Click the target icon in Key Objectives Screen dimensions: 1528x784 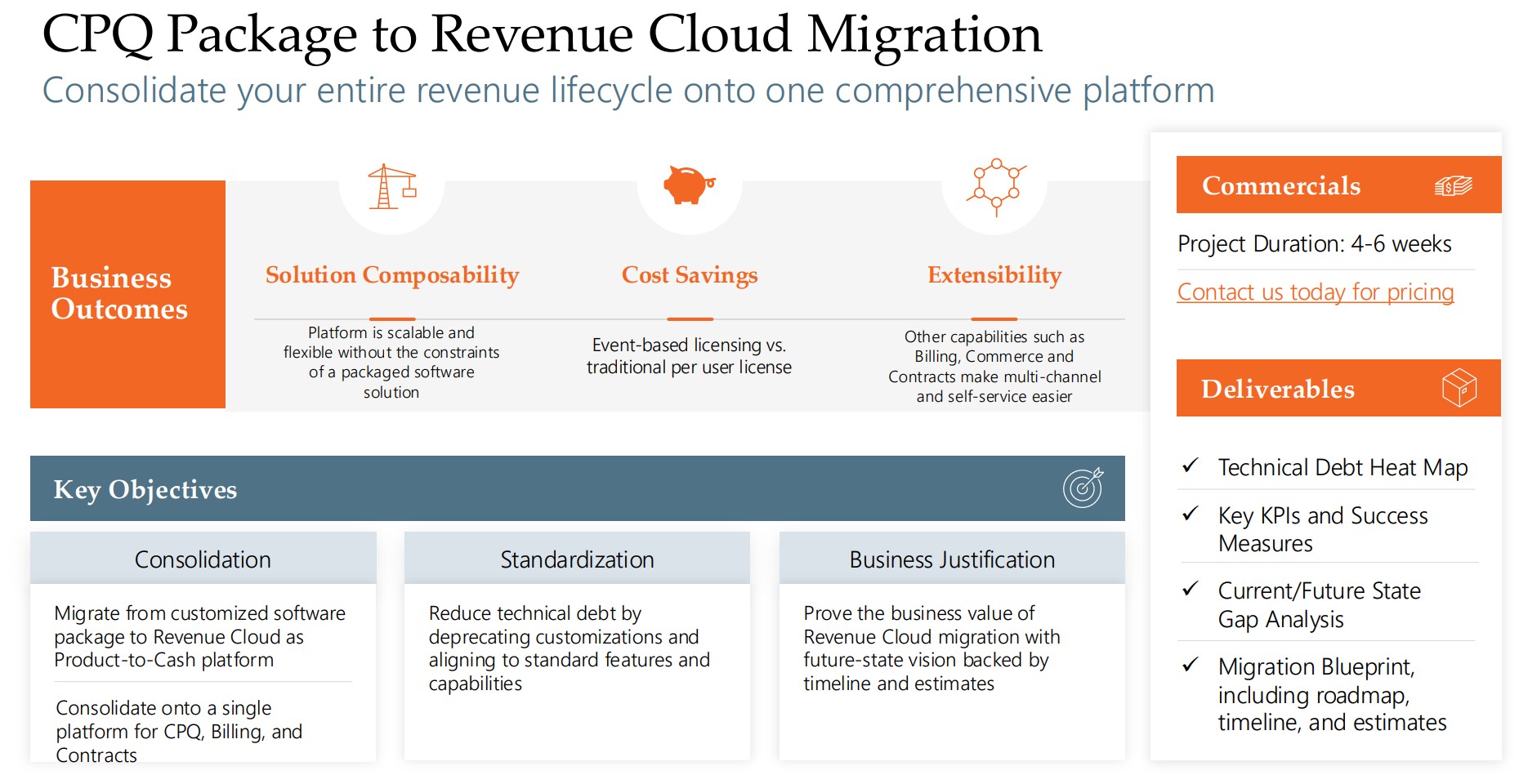pos(1083,488)
